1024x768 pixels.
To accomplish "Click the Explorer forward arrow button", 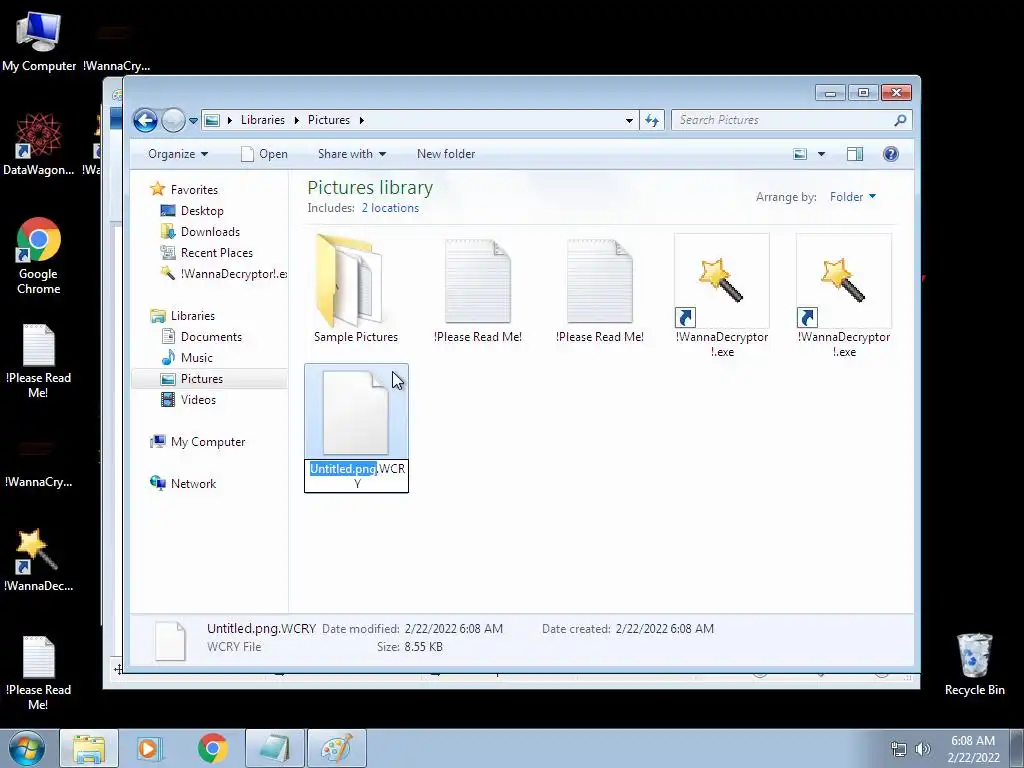I will point(173,120).
